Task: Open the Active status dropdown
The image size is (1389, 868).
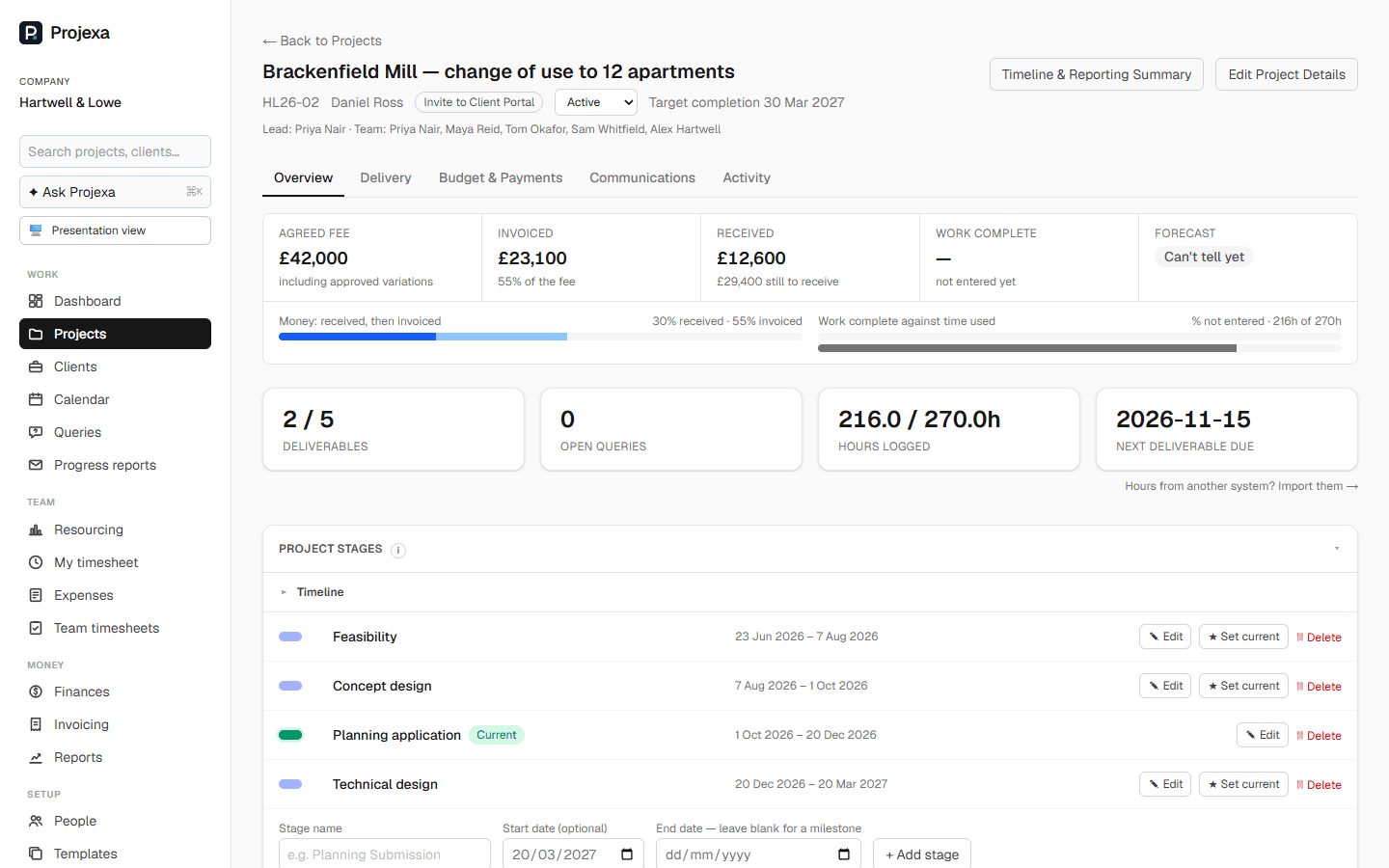Action: click(x=596, y=102)
